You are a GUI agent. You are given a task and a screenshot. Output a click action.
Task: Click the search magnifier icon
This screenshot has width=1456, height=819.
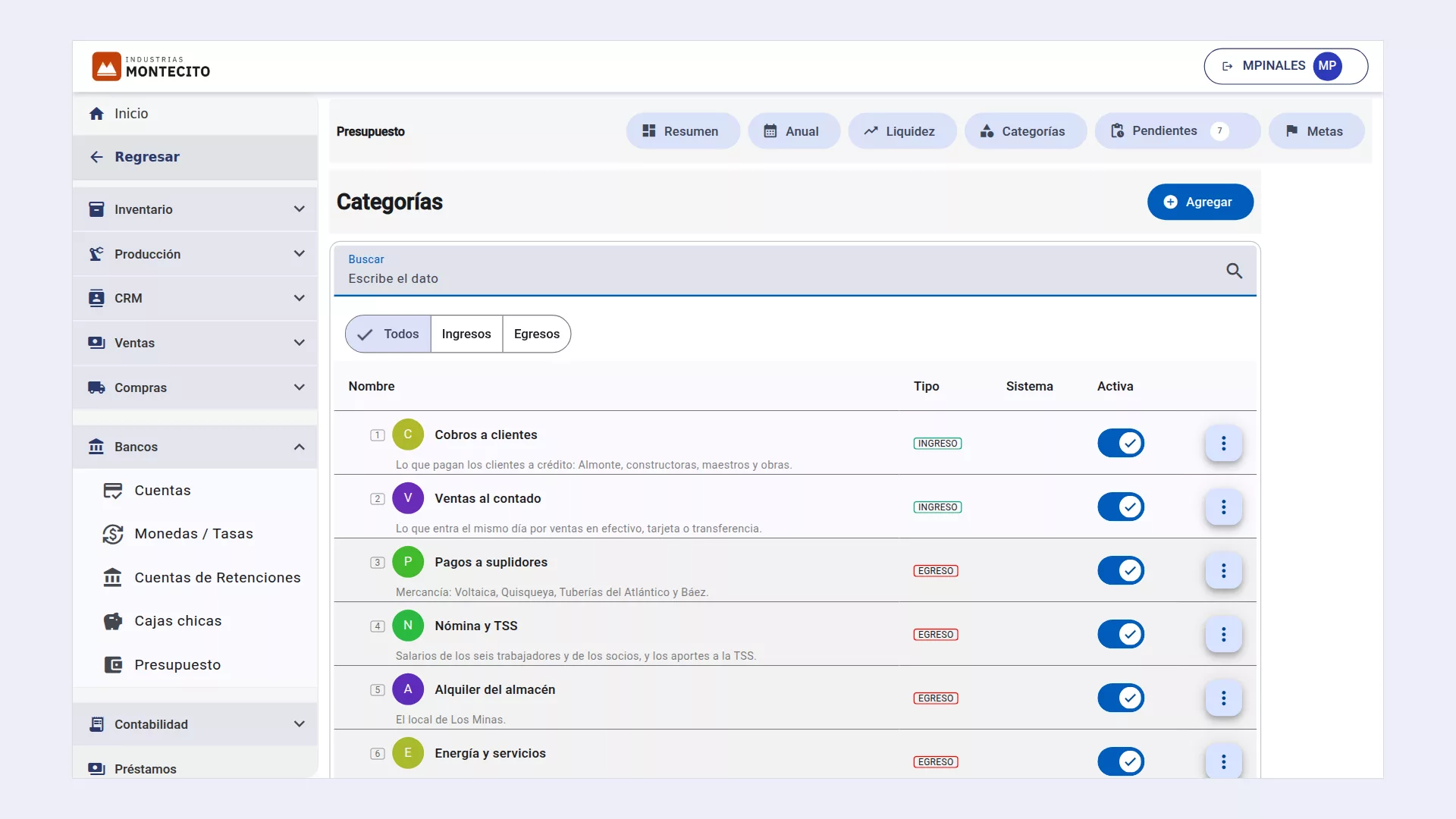click(x=1234, y=271)
